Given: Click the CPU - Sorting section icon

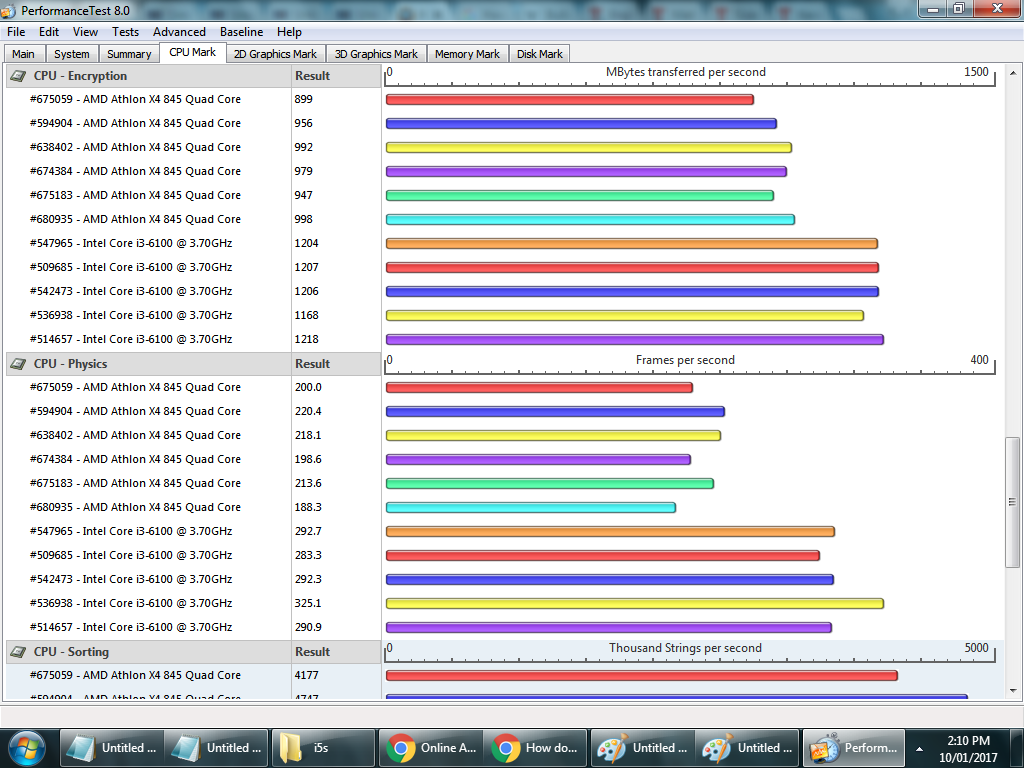Looking at the screenshot, I should tap(19, 652).
